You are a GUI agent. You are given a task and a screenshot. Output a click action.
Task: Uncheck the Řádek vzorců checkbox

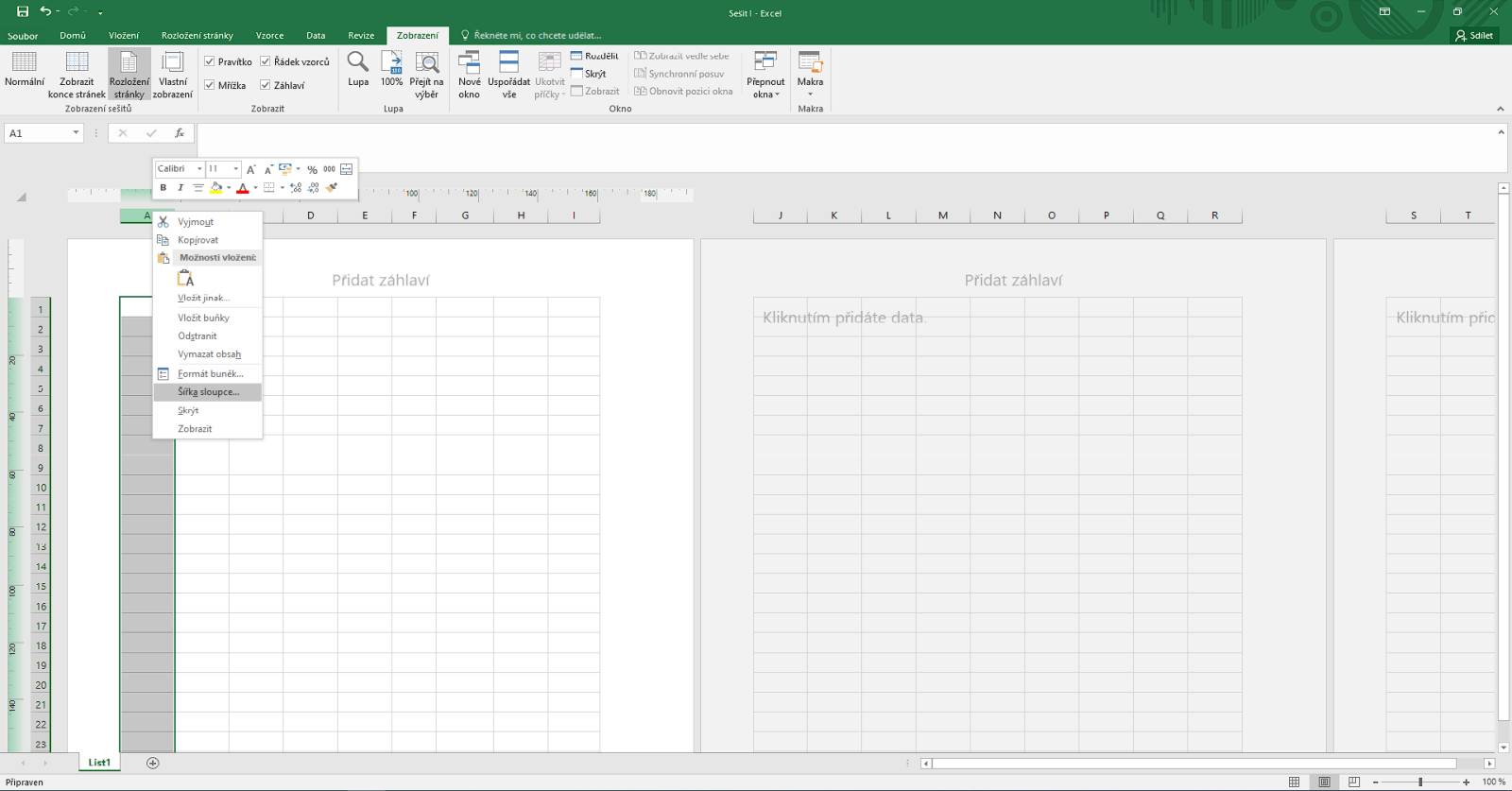tap(266, 61)
